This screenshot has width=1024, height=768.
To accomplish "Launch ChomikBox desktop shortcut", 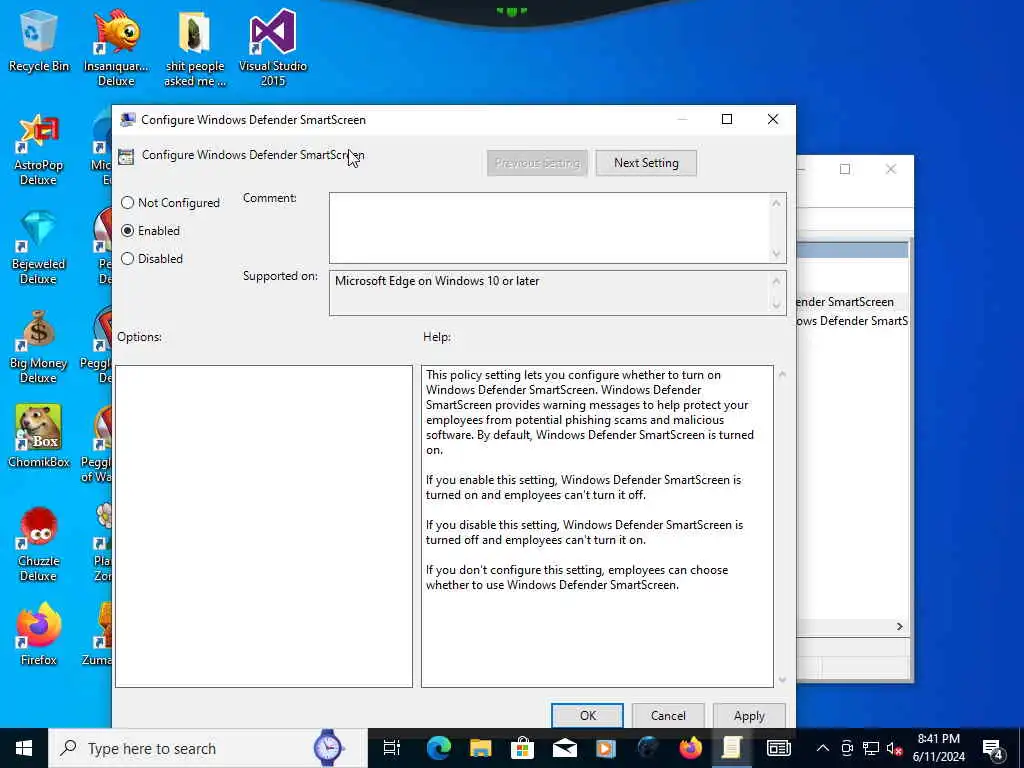I will 39,436.
